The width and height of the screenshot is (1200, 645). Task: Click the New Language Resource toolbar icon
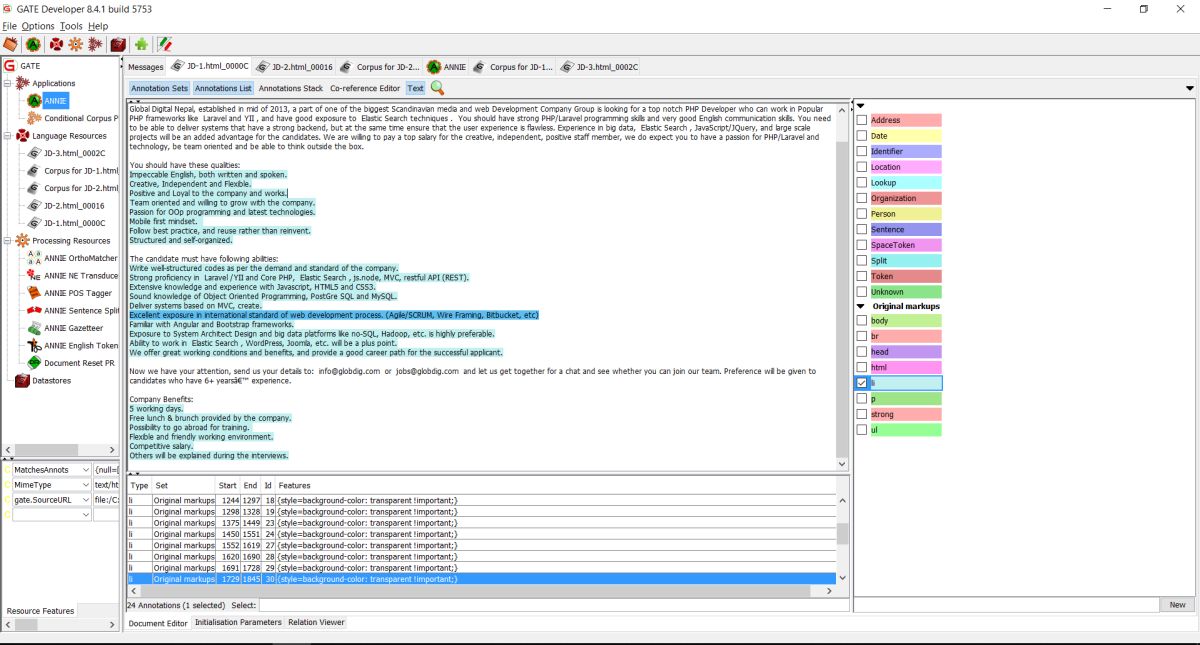click(57, 44)
